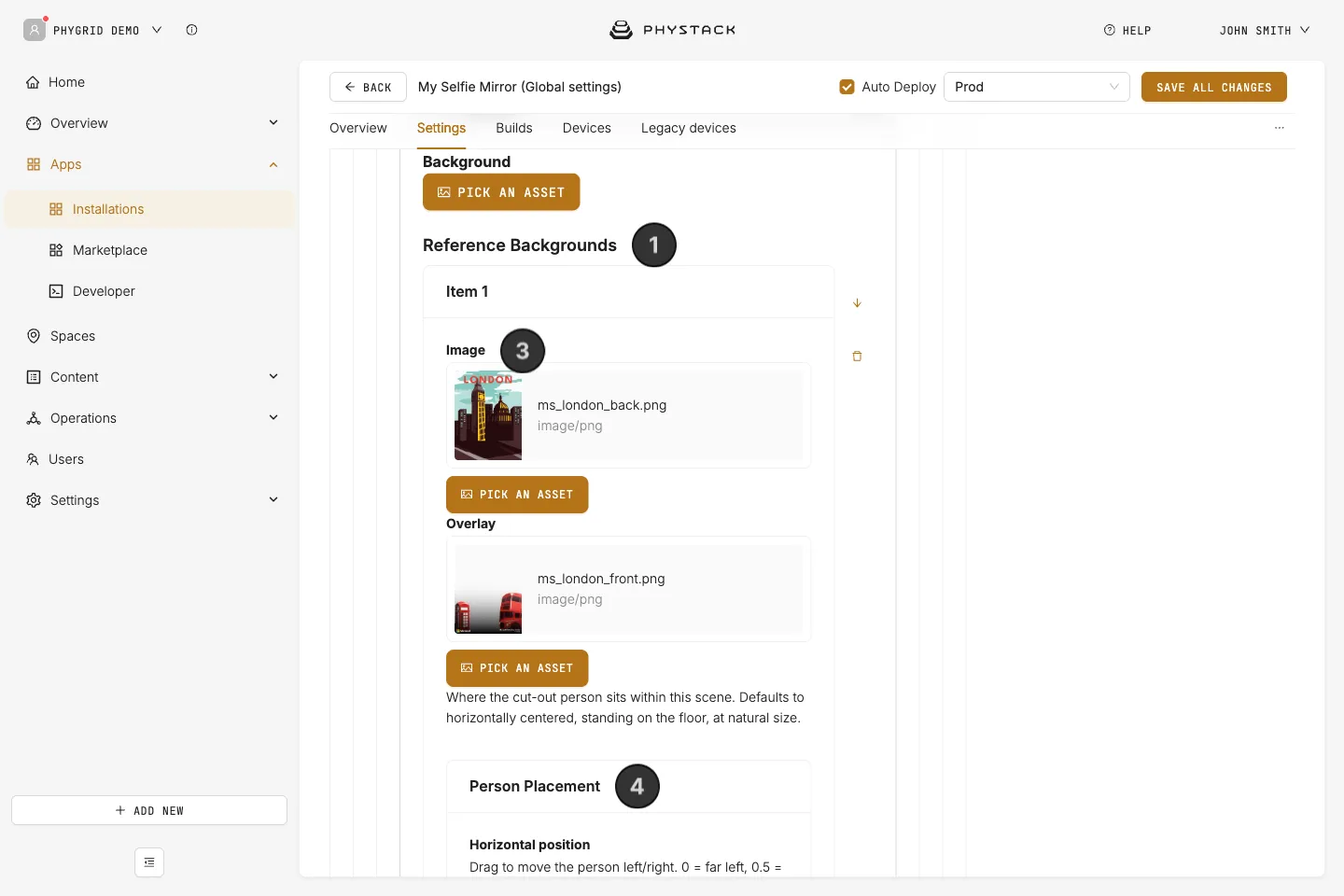This screenshot has width=1344, height=896.
Task: Click the Apps grid icon
Action: point(34,164)
